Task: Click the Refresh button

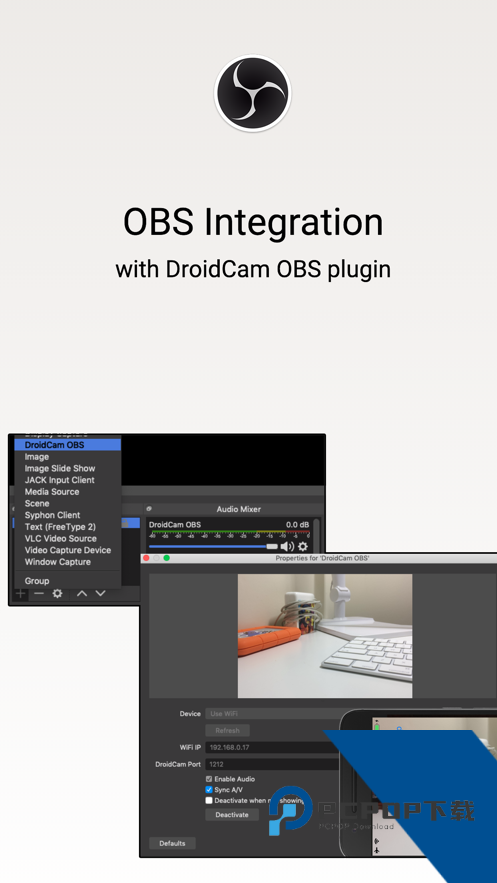Action: click(x=227, y=730)
